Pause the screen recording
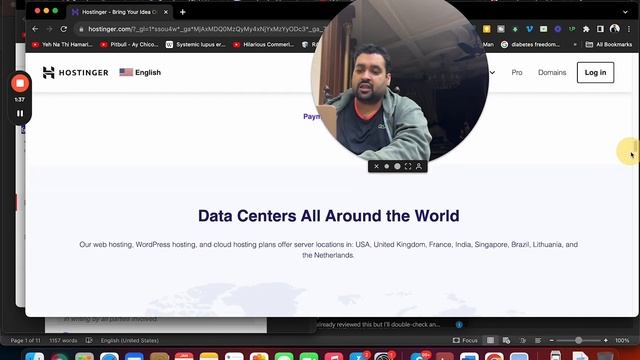This screenshot has height=360, width=640. click(x=20, y=113)
